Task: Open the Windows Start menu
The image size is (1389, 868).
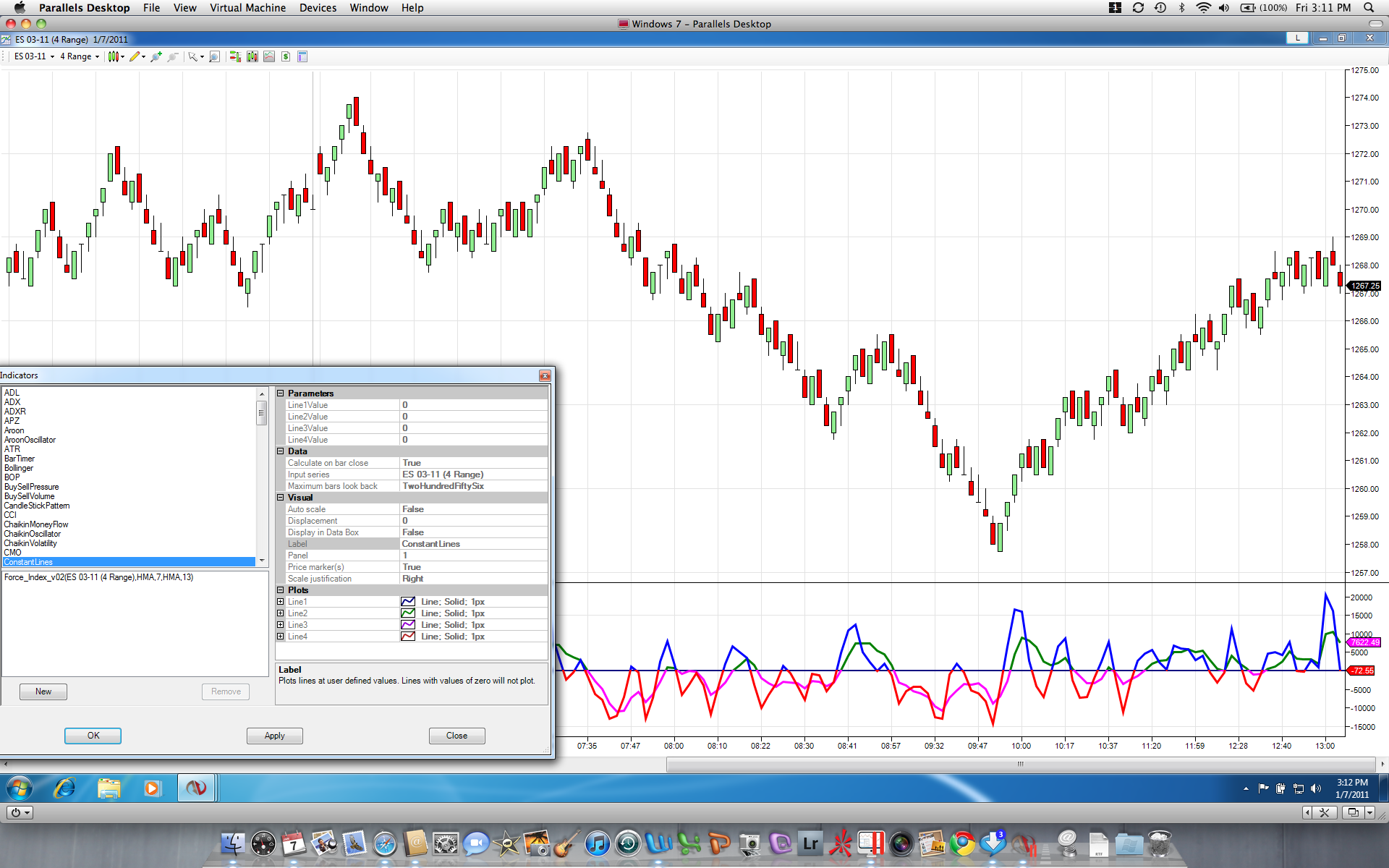Action: pyautogui.click(x=20, y=788)
